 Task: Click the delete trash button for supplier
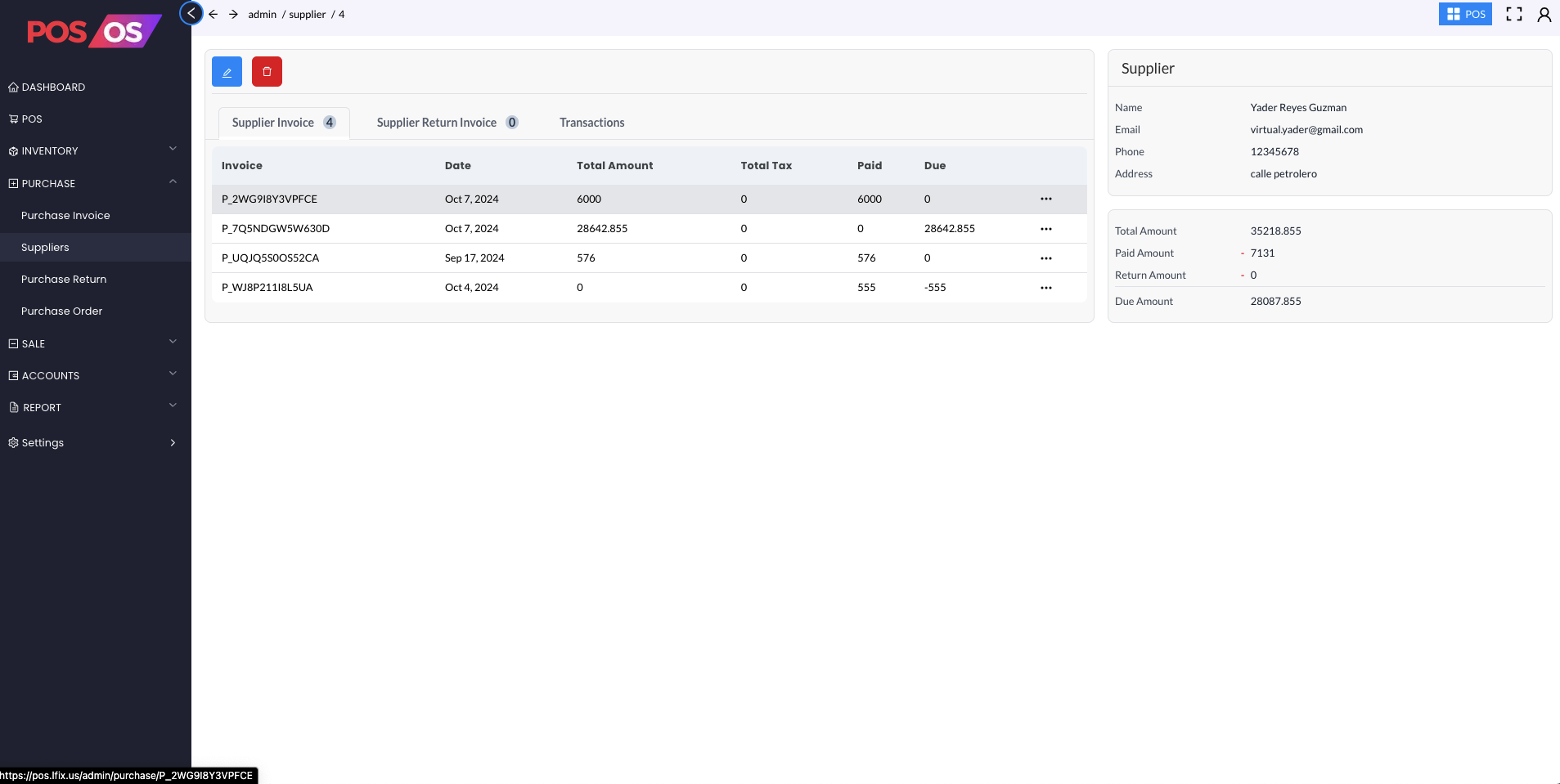[x=267, y=71]
